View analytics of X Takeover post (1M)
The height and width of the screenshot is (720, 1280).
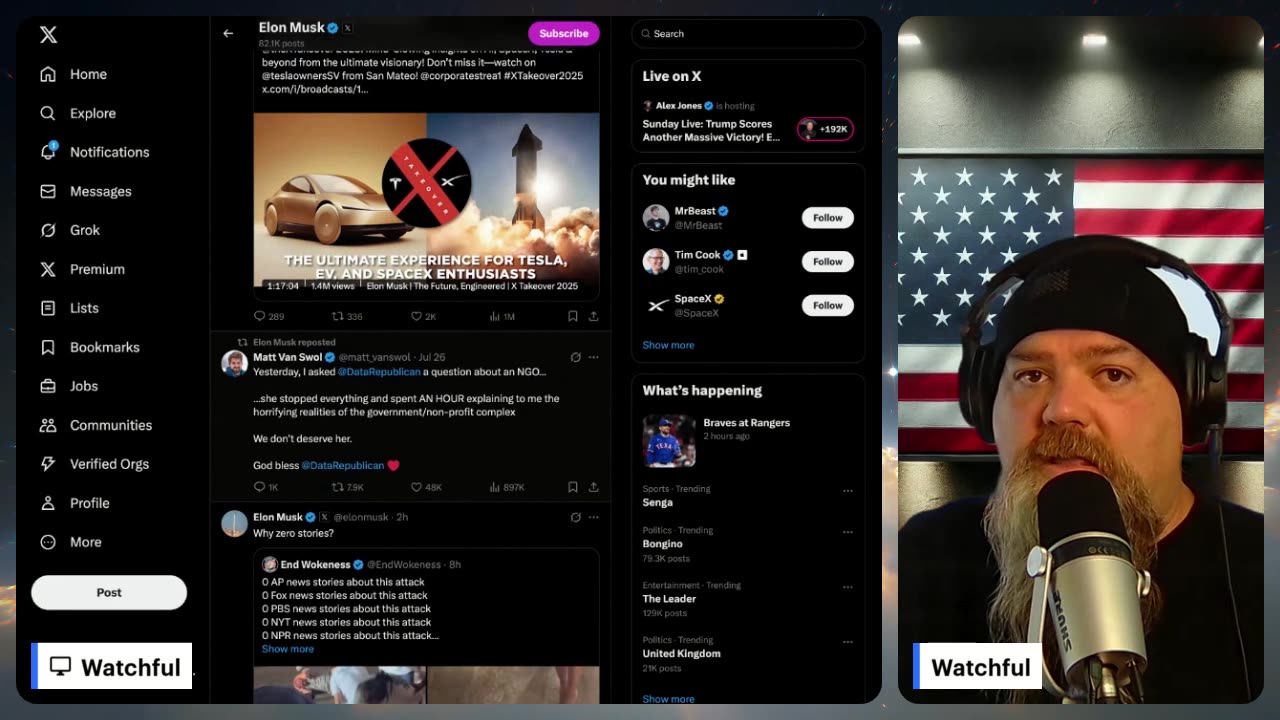click(x=502, y=316)
